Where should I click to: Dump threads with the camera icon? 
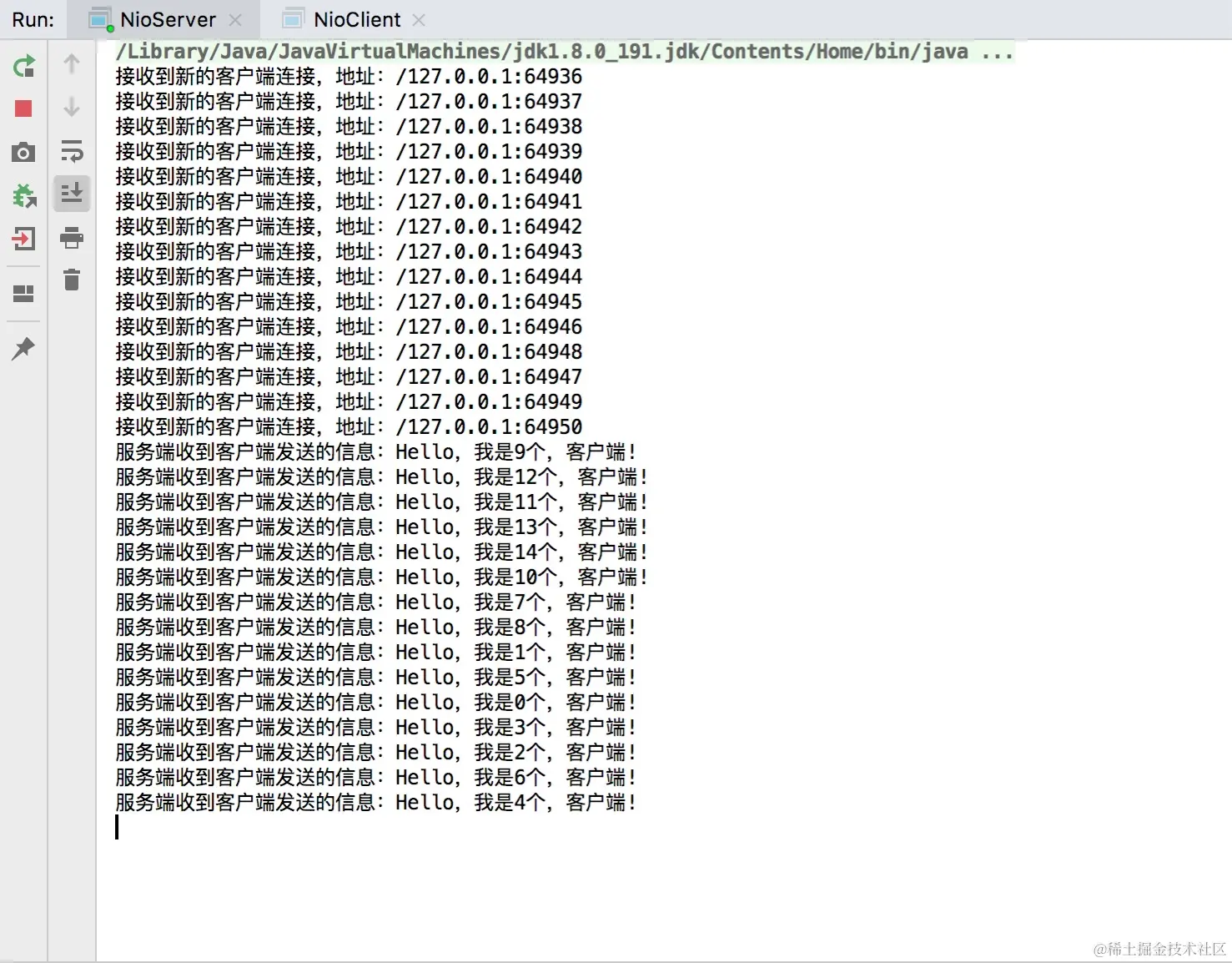pyautogui.click(x=23, y=152)
